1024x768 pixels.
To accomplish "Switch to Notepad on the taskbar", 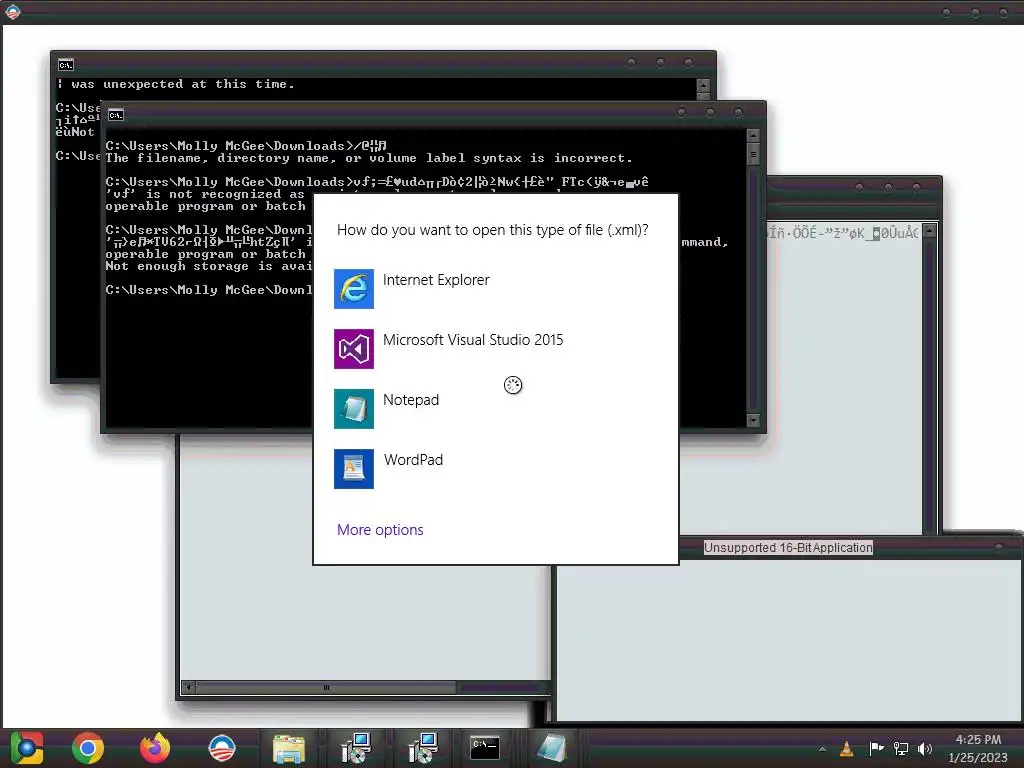I will (x=552, y=748).
